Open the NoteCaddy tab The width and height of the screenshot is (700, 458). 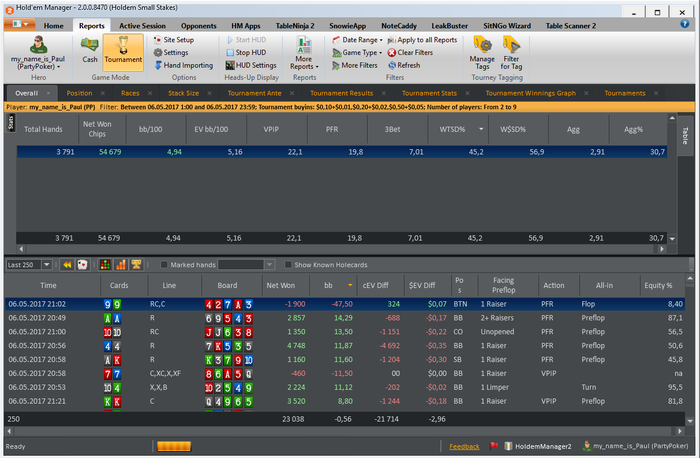click(399, 26)
